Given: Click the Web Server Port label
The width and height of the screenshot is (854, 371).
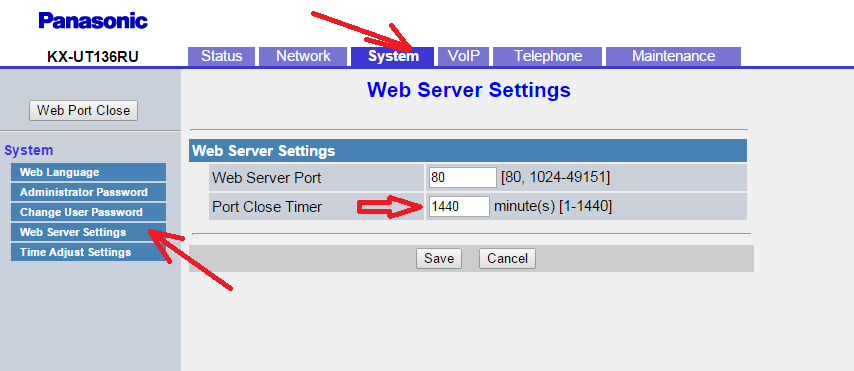Looking at the screenshot, I should tap(266, 178).
